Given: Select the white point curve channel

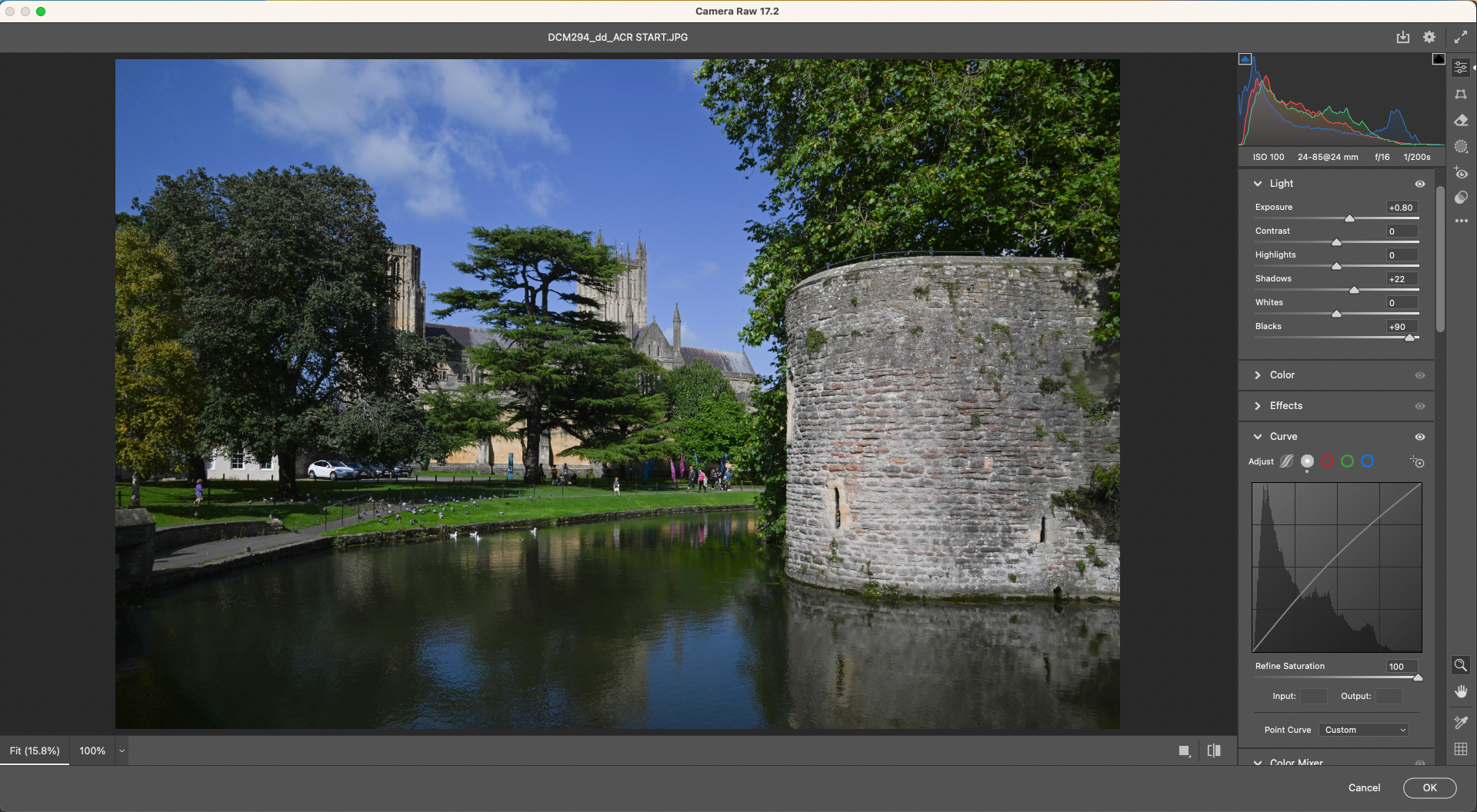Looking at the screenshot, I should coord(1307,461).
